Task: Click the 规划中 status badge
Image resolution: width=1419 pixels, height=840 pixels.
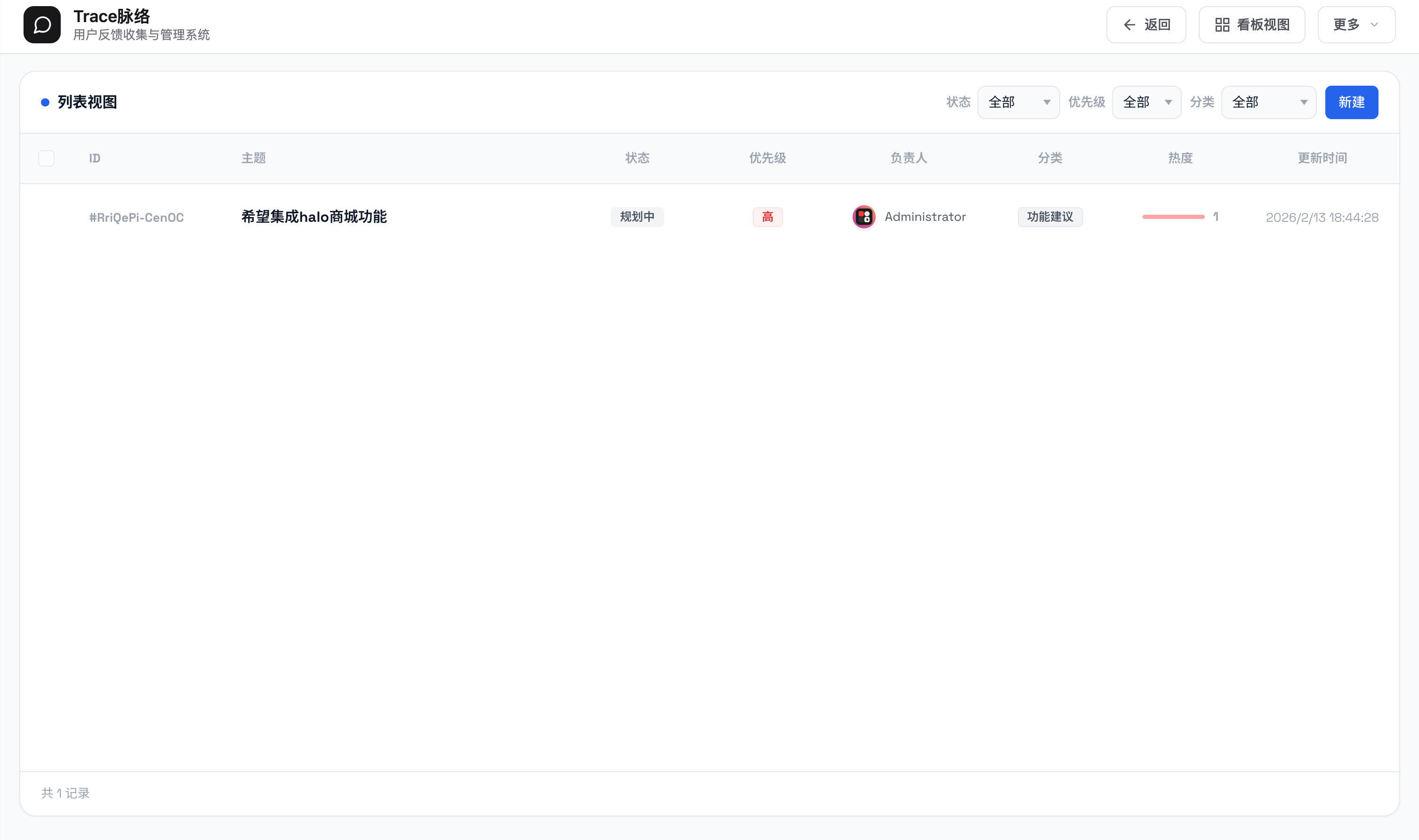Action: tap(637, 217)
